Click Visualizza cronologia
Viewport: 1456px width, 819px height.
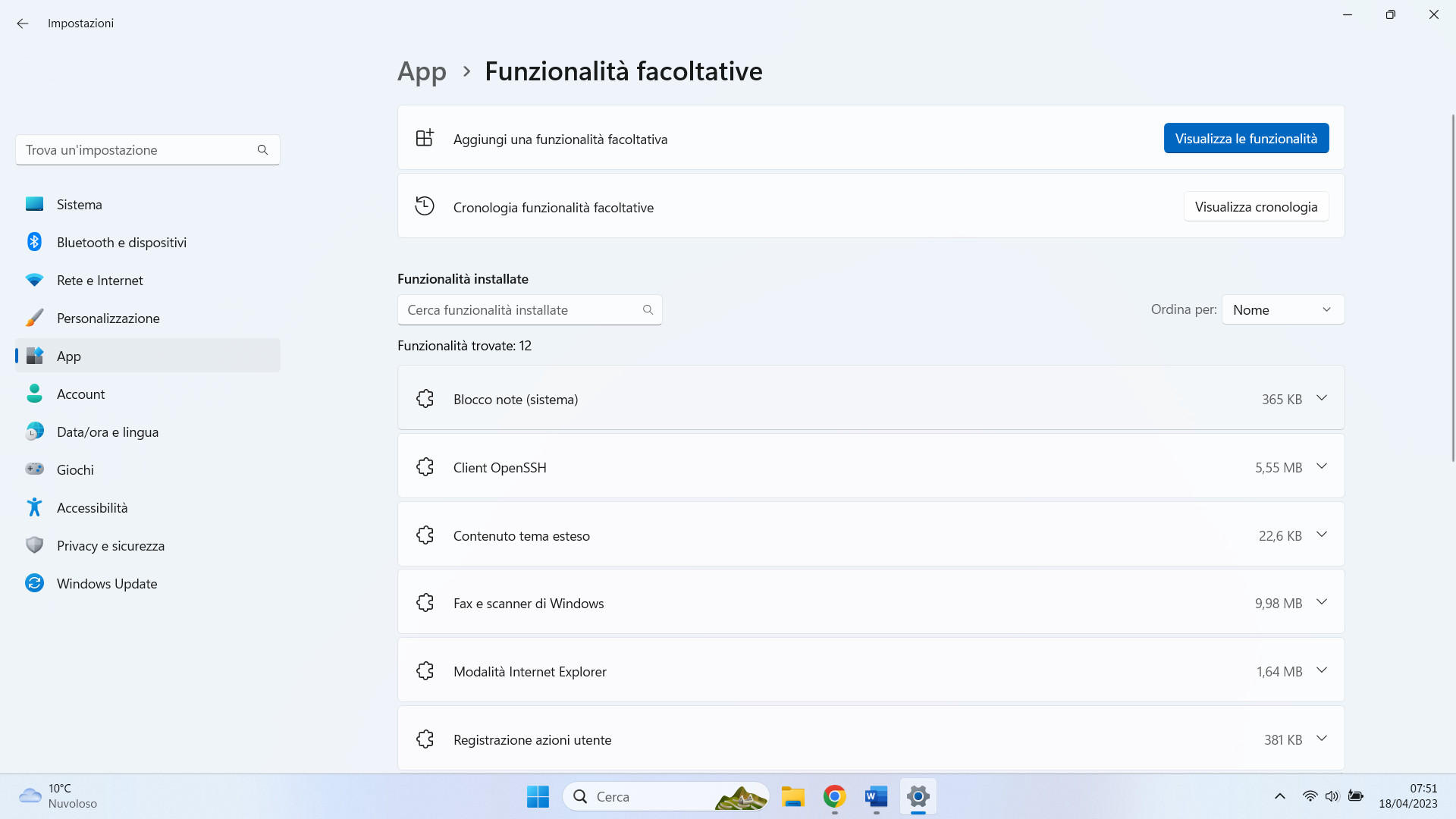[1256, 206]
